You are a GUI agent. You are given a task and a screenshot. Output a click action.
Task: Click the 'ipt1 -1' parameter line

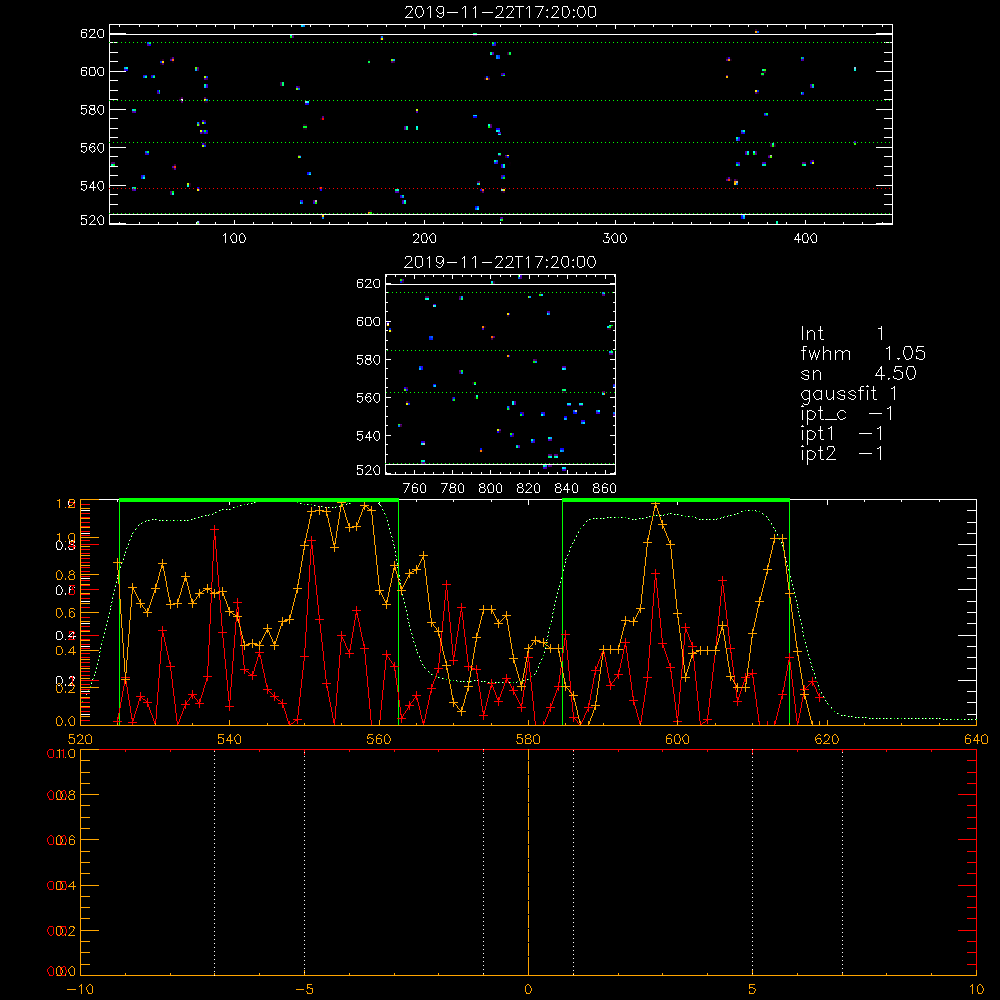pos(842,434)
